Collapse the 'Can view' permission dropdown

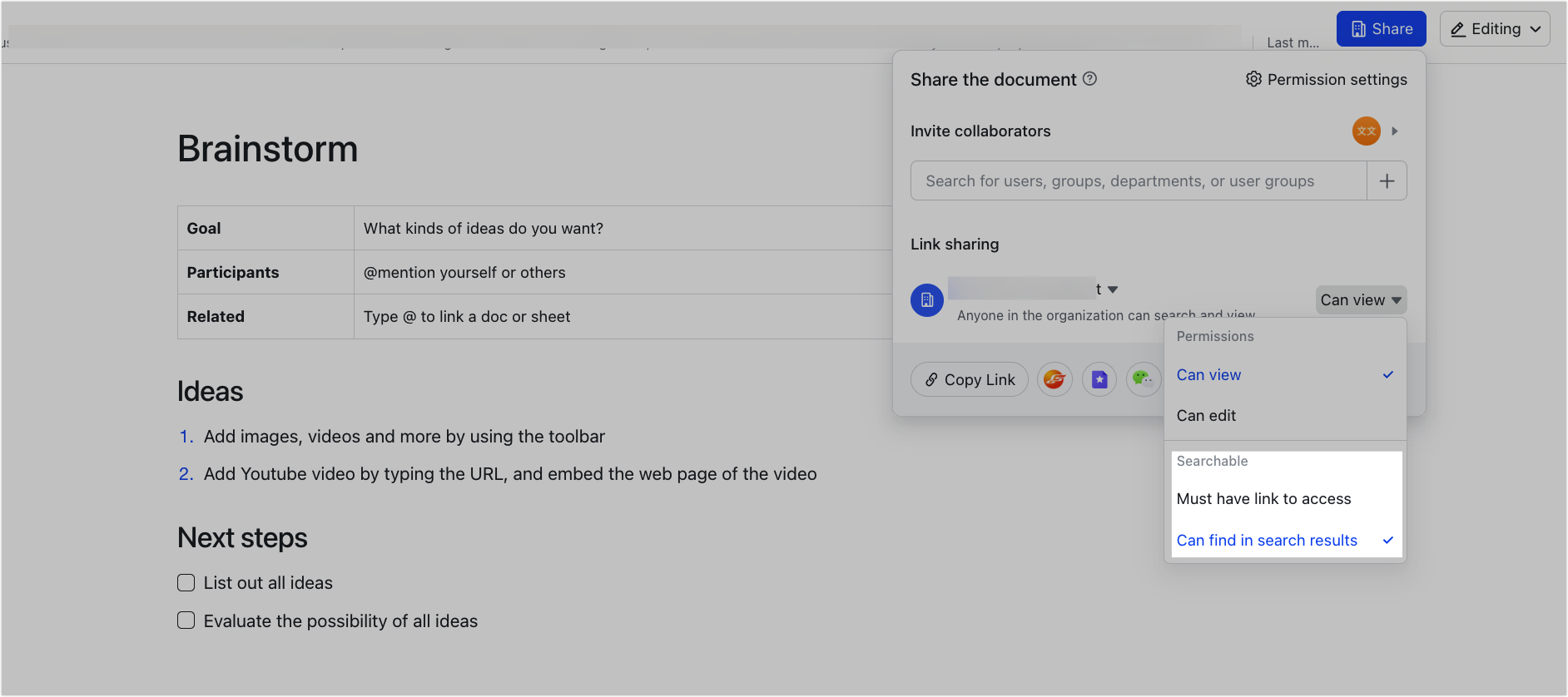point(1361,300)
